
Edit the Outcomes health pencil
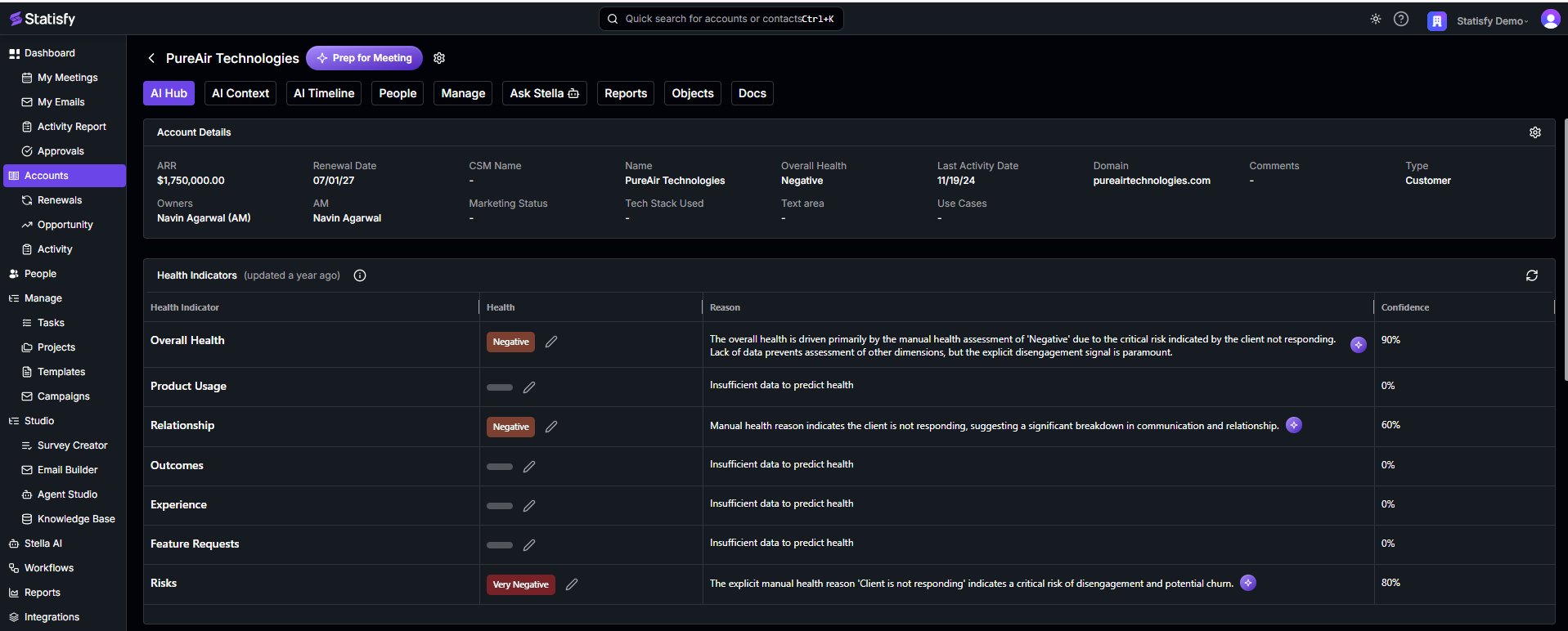[x=529, y=467]
